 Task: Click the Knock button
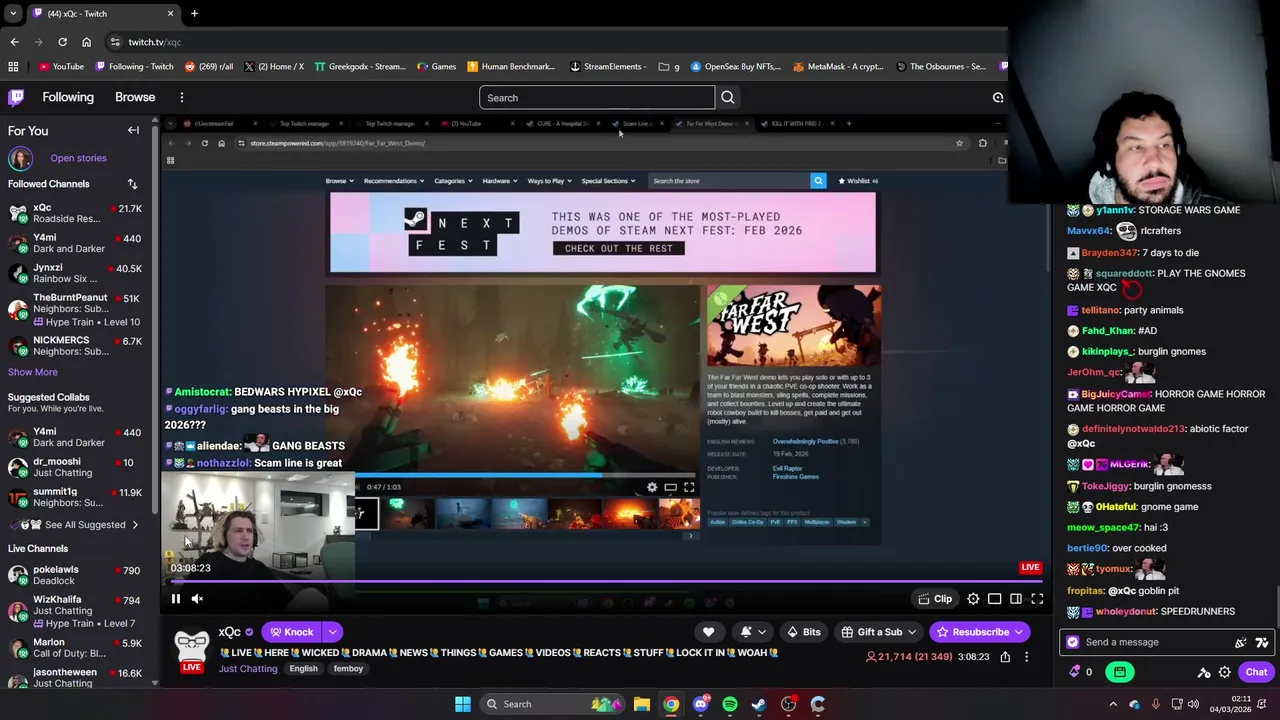click(292, 632)
